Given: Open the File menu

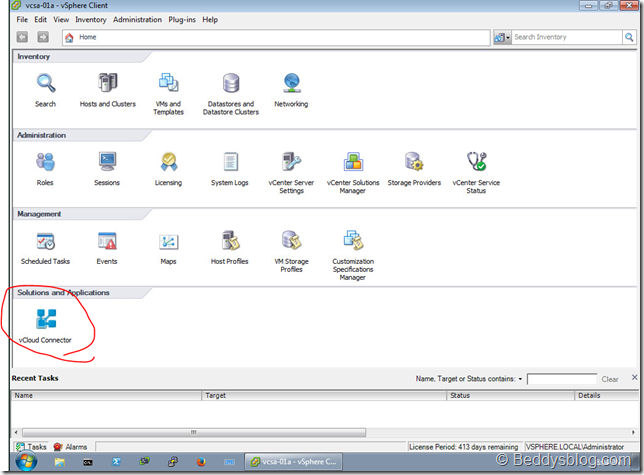Looking at the screenshot, I should click(x=22, y=20).
